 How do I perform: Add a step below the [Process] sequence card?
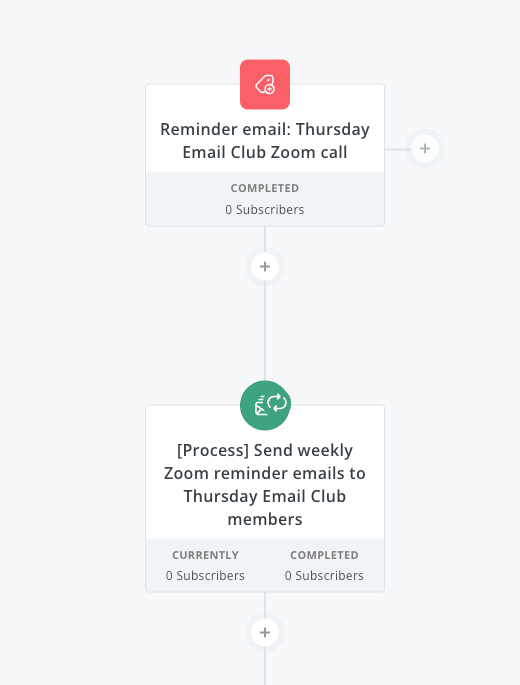(x=265, y=633)
